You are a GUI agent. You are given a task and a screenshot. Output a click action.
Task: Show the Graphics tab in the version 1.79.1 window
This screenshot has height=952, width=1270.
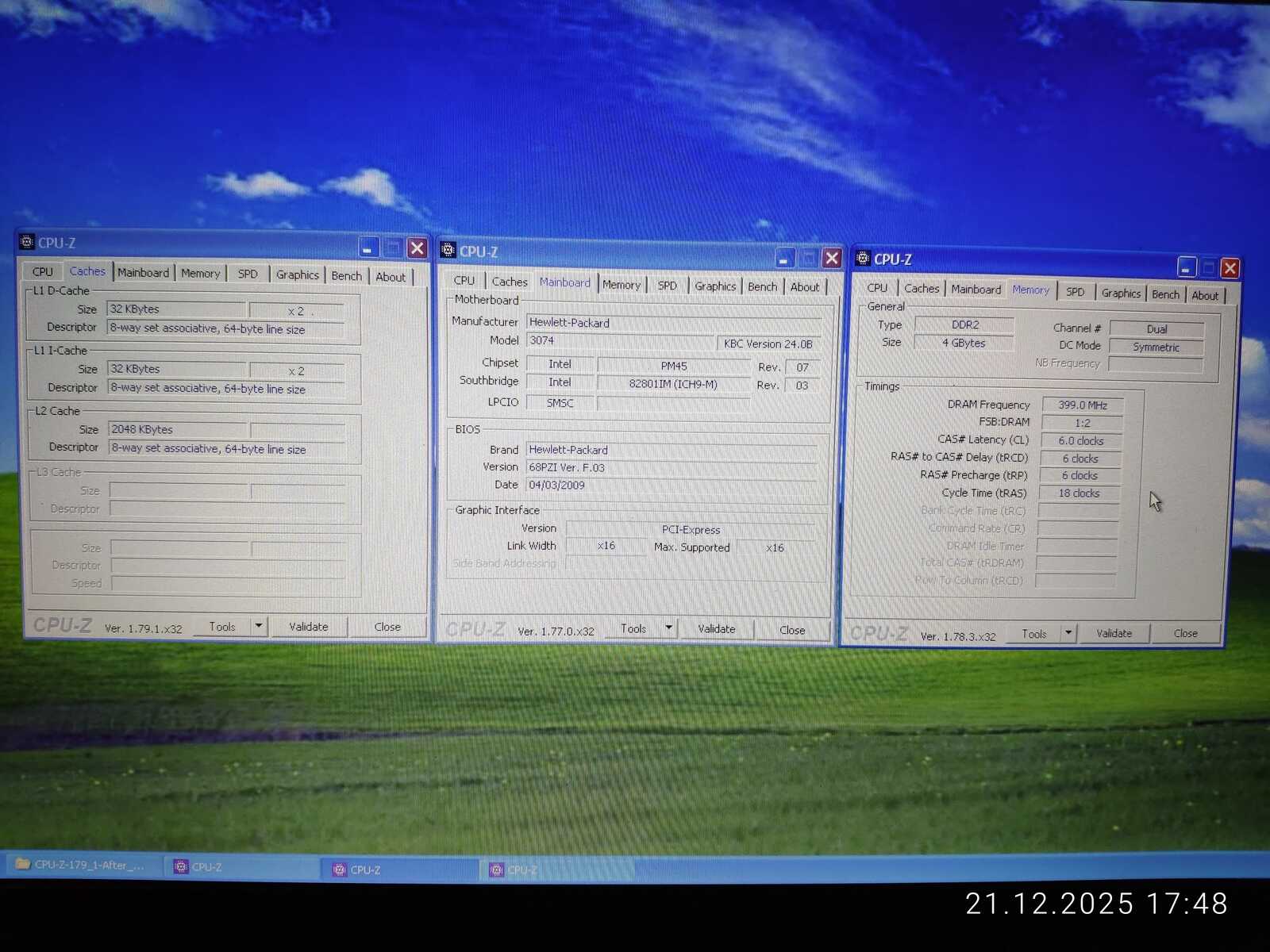coord(298,275)
